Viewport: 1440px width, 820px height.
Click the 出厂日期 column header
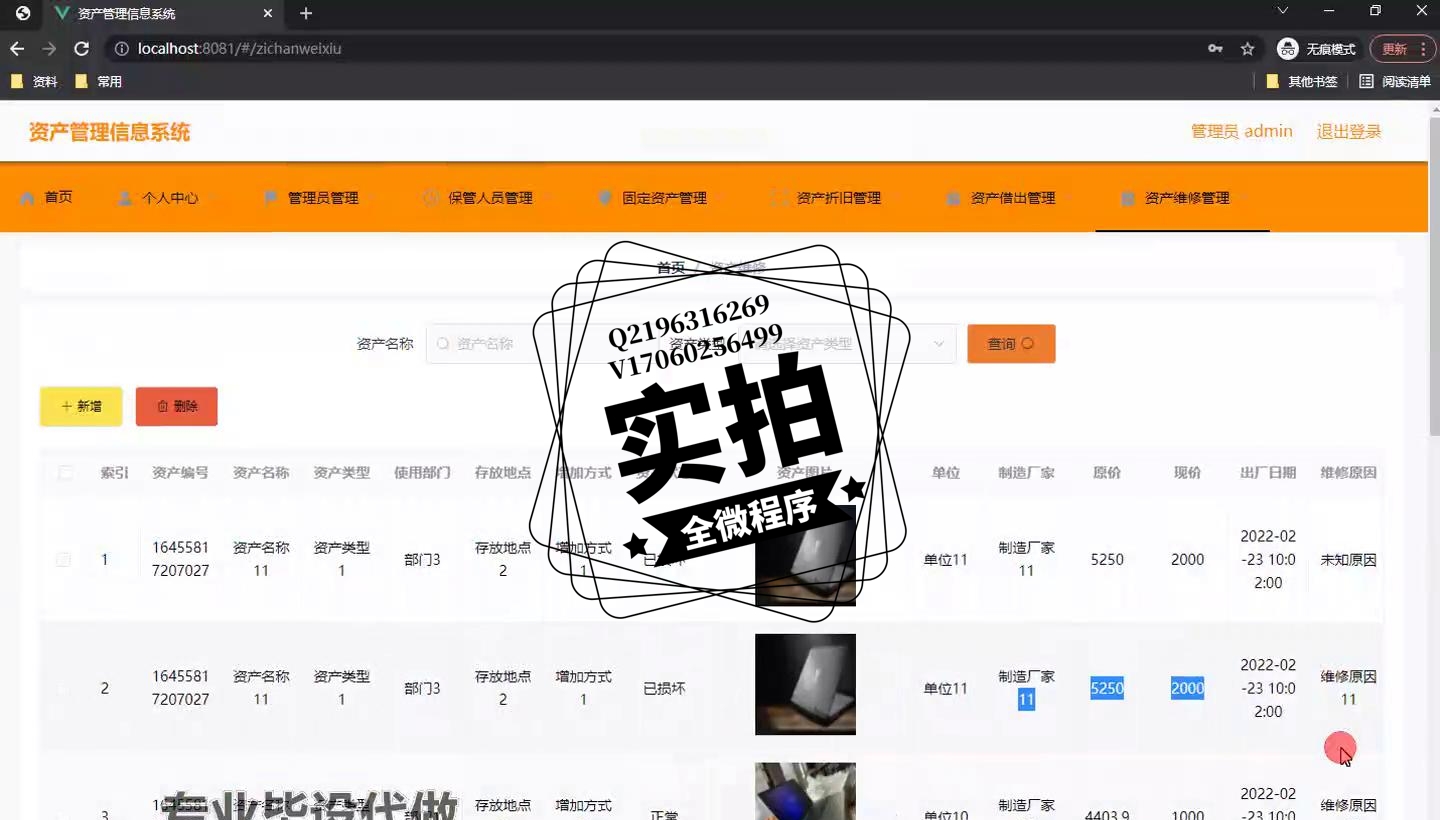[x=1268, y=472]
